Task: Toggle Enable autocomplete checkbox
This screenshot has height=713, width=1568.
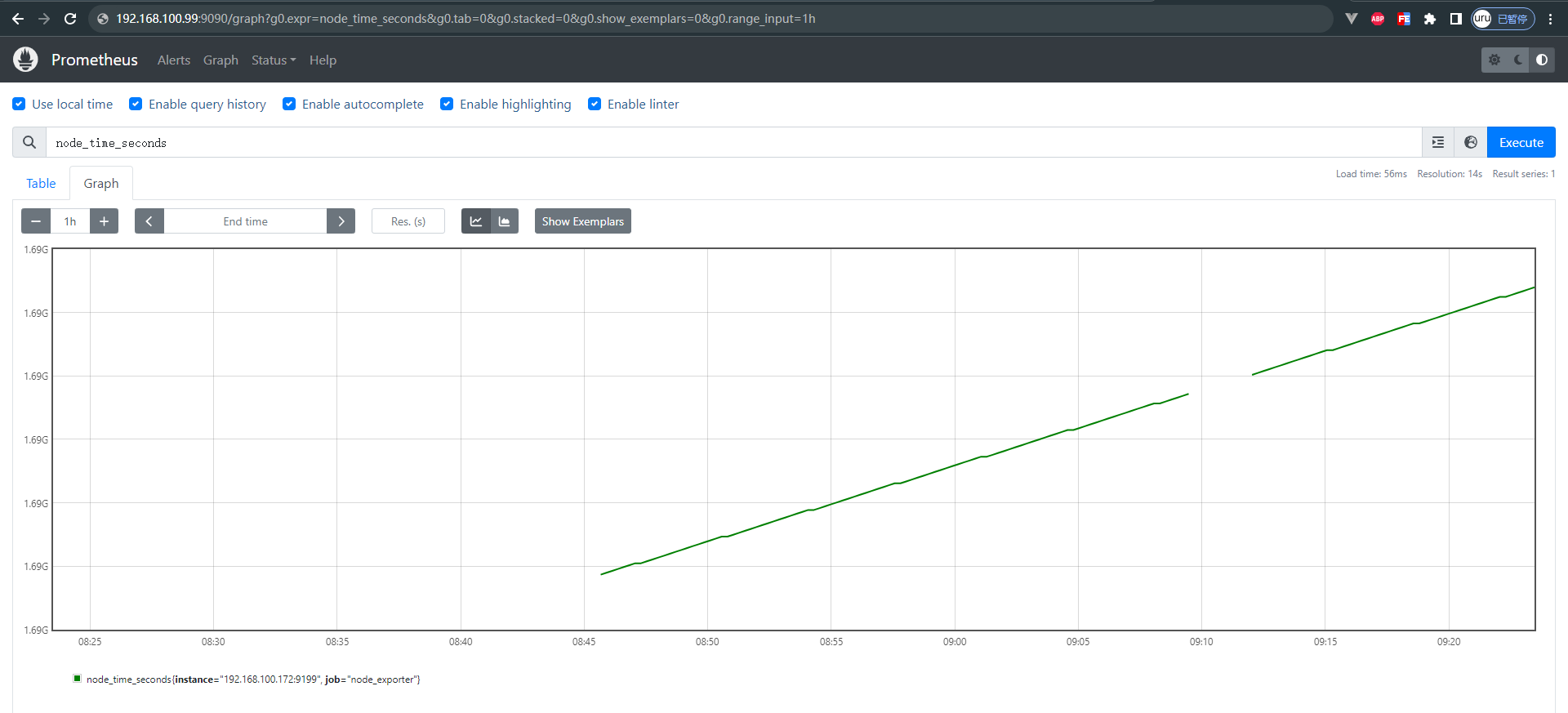Action: [x=289, y=104]
